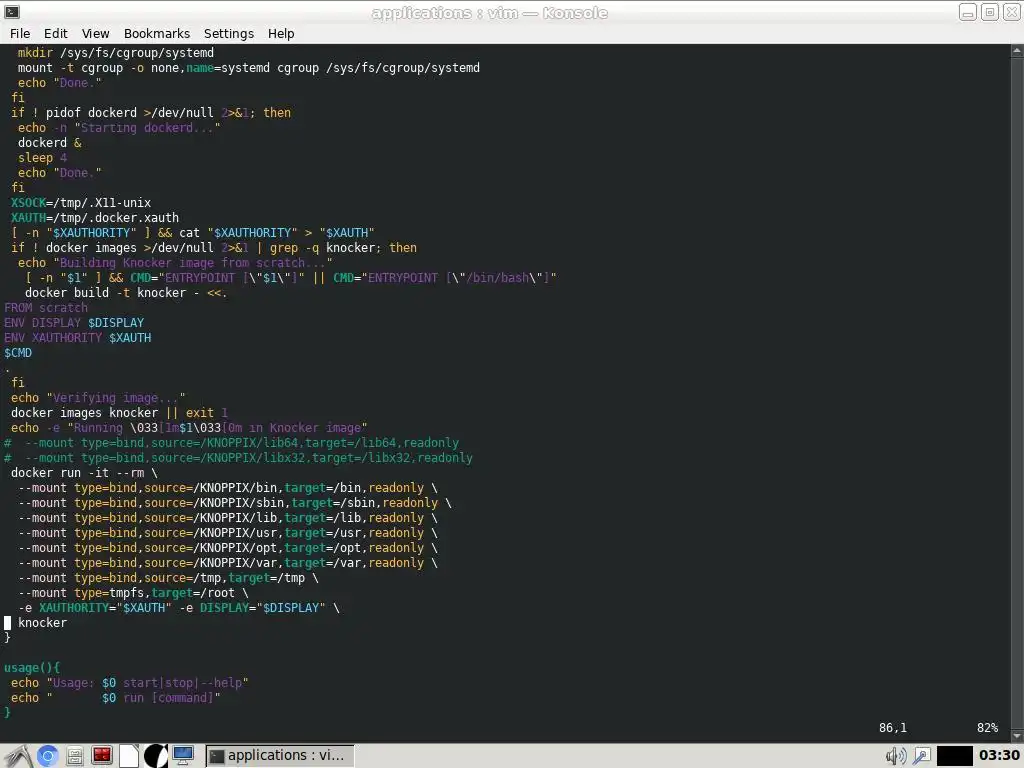1024x768 pixels.
Task: Click the 'usage(){' function line
Action: coord(32,668)
